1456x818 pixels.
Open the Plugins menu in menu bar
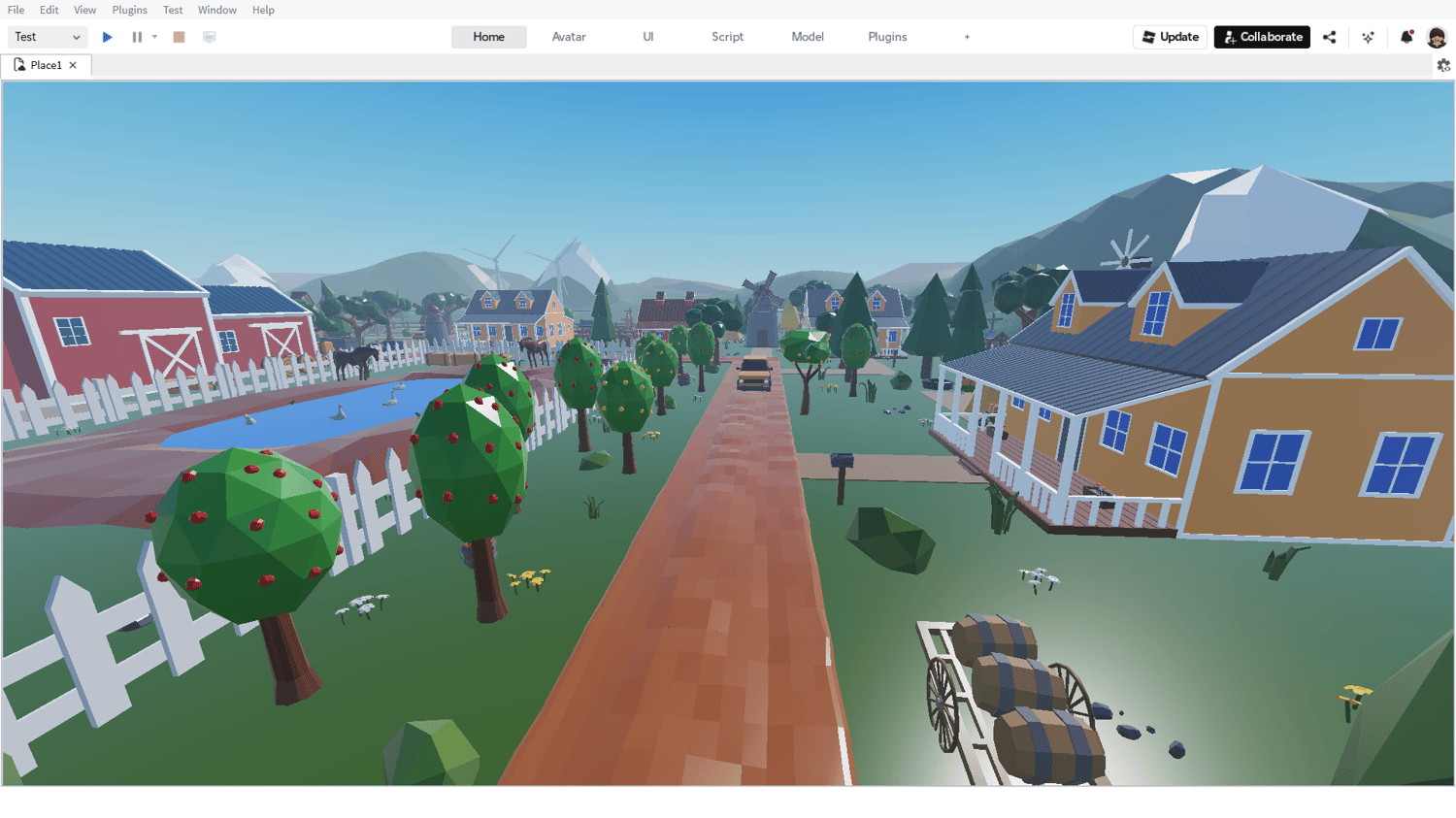pos(130,10)
